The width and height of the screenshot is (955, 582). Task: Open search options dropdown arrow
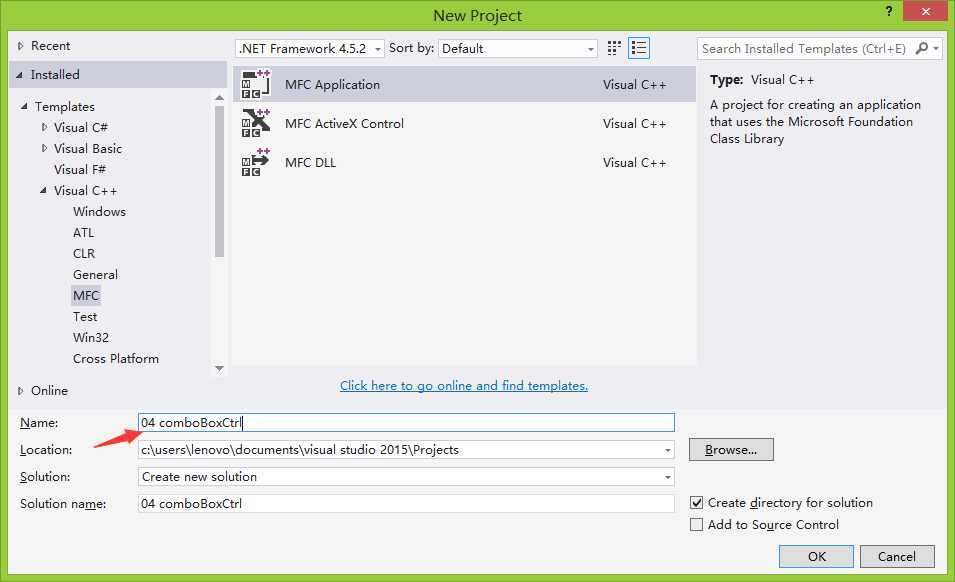pyautogui.click(x=936, y=48)
